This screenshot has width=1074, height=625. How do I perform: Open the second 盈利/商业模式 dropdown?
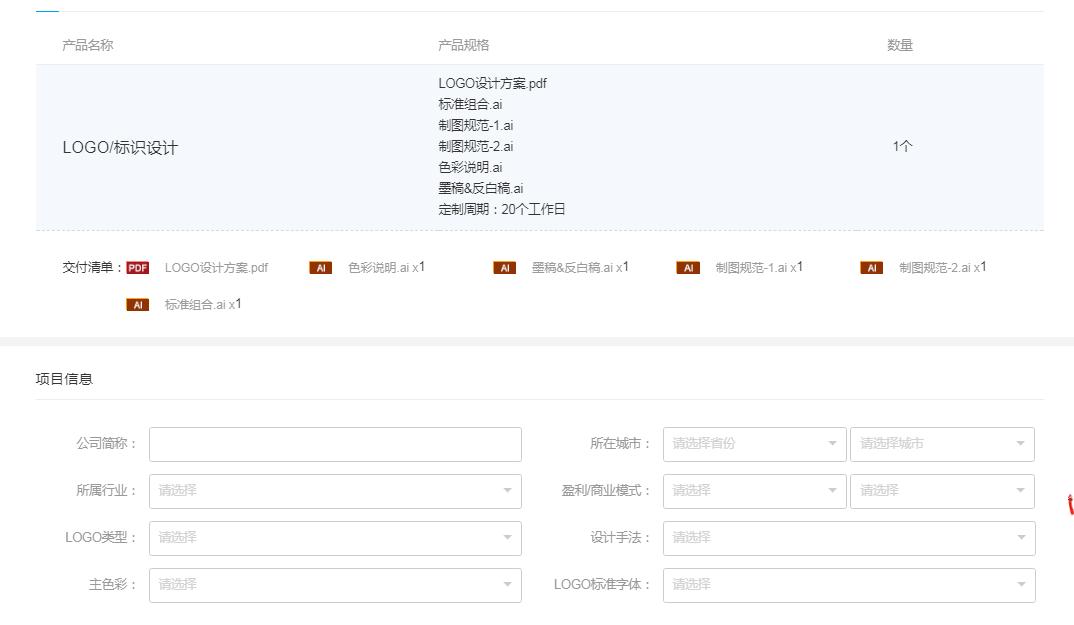click(942, 491)
